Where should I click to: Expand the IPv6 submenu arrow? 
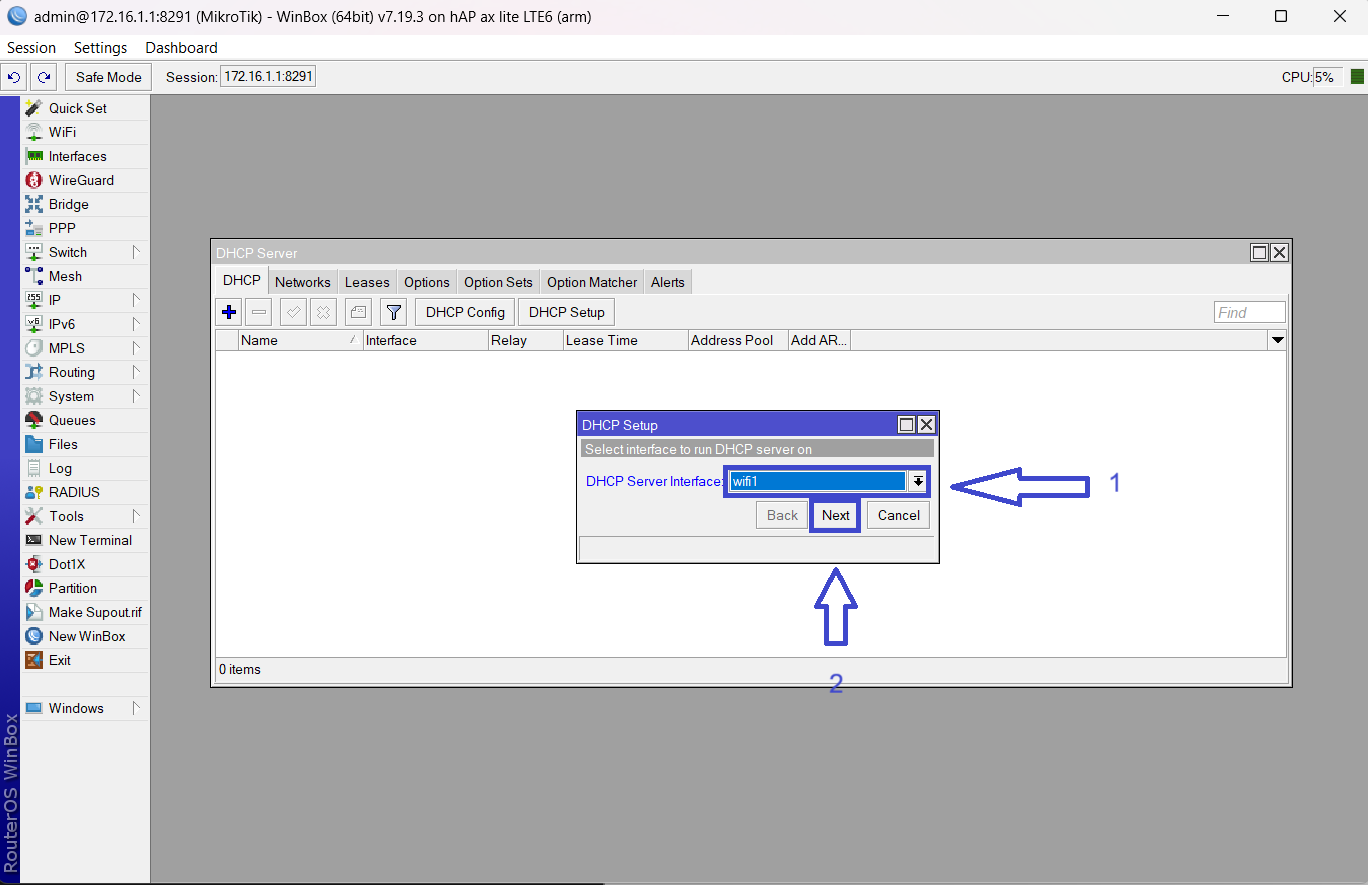pos(137,324)
